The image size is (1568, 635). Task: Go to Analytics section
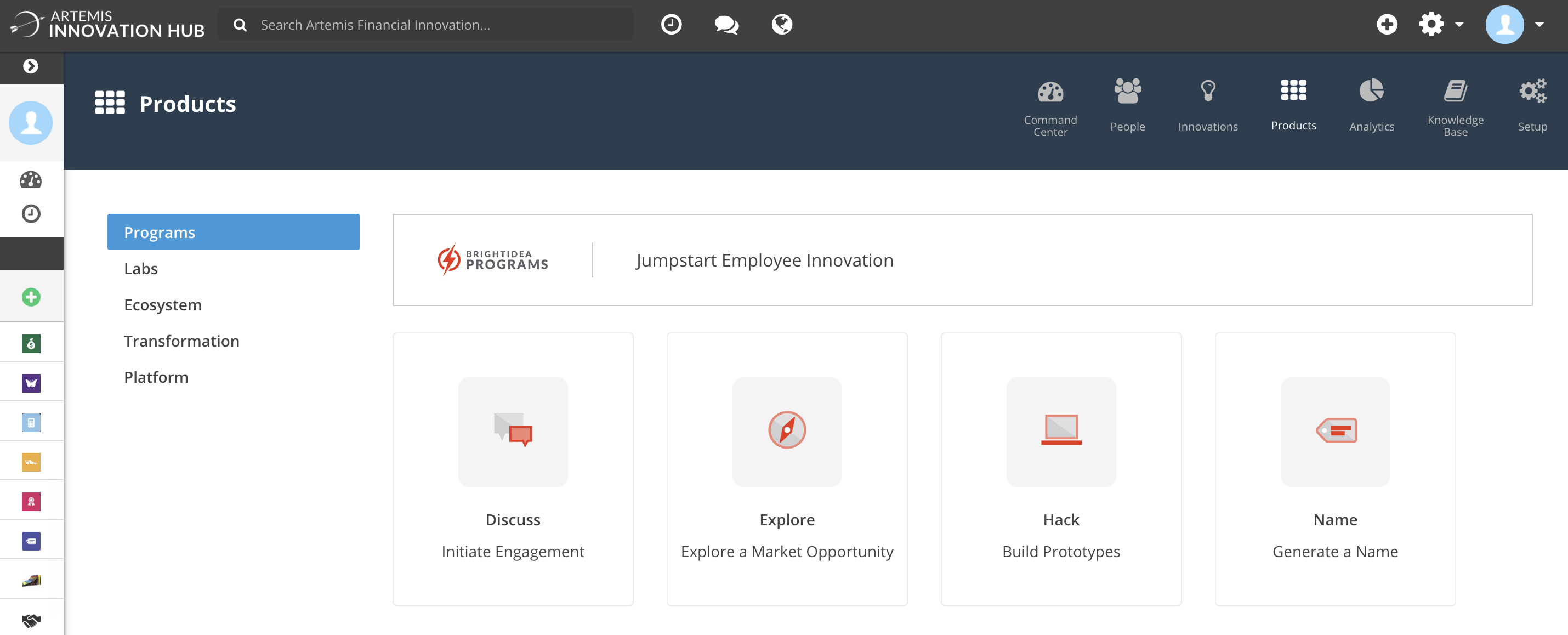tap(1371, 106)
